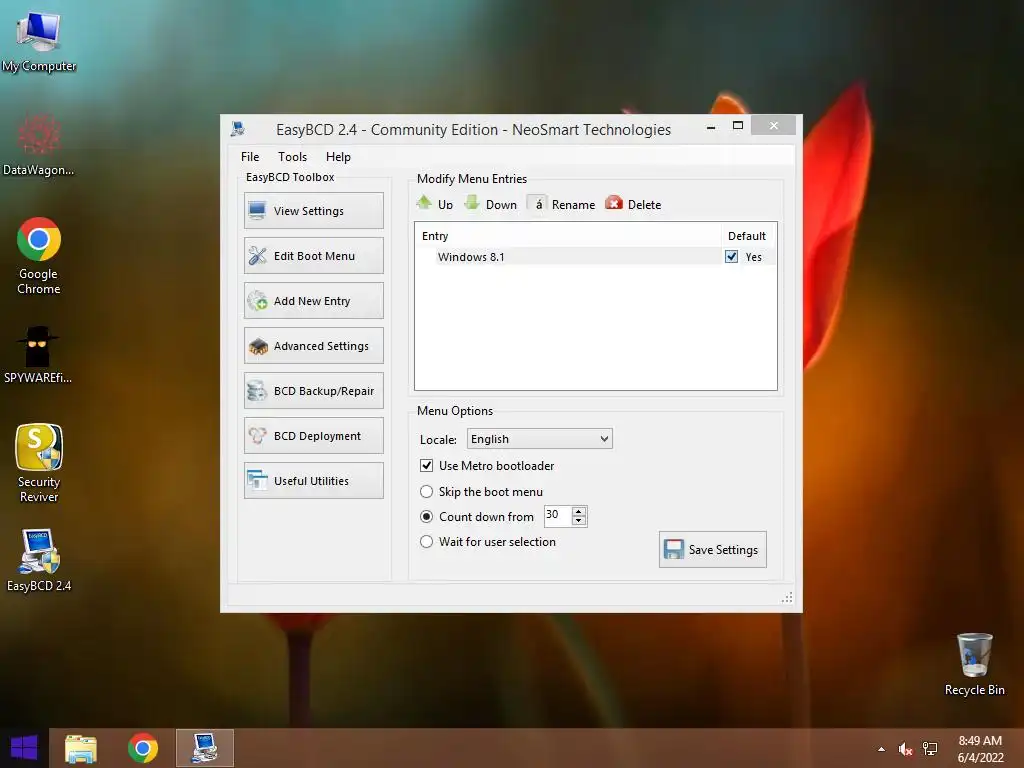Click the network tray icon

tap(930, 749)
